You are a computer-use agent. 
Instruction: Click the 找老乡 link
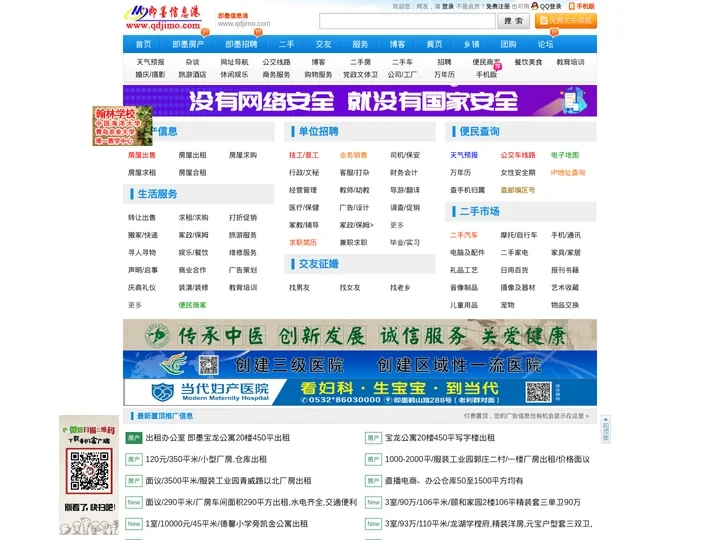[400, 287]
